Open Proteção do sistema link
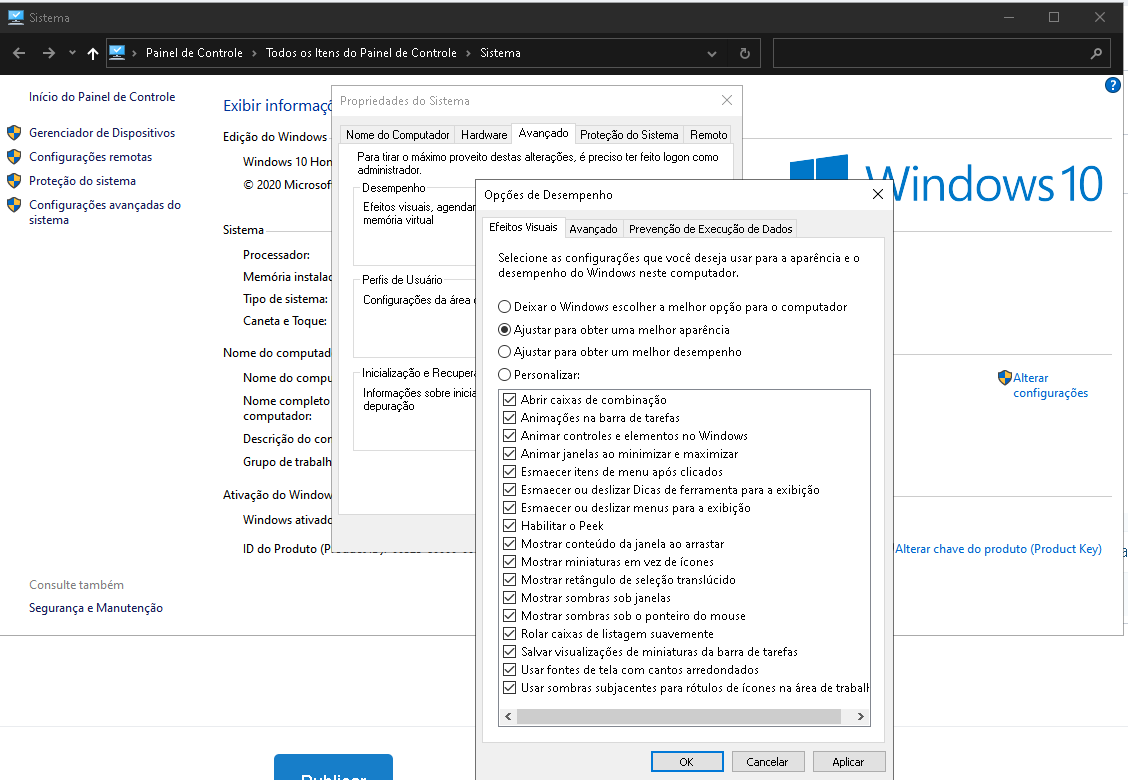This screenshot has height=780, width=1128. click(82, 181)
